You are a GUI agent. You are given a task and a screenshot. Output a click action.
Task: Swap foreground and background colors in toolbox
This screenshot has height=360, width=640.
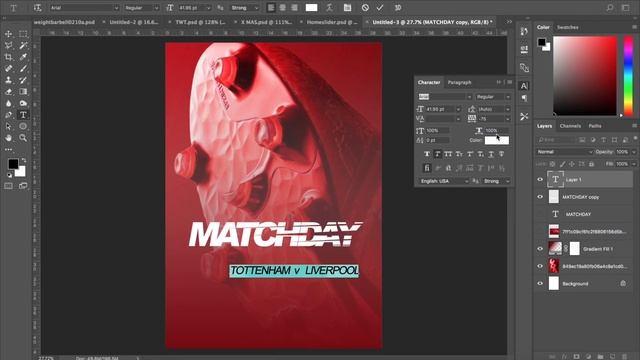pos(24,160)
